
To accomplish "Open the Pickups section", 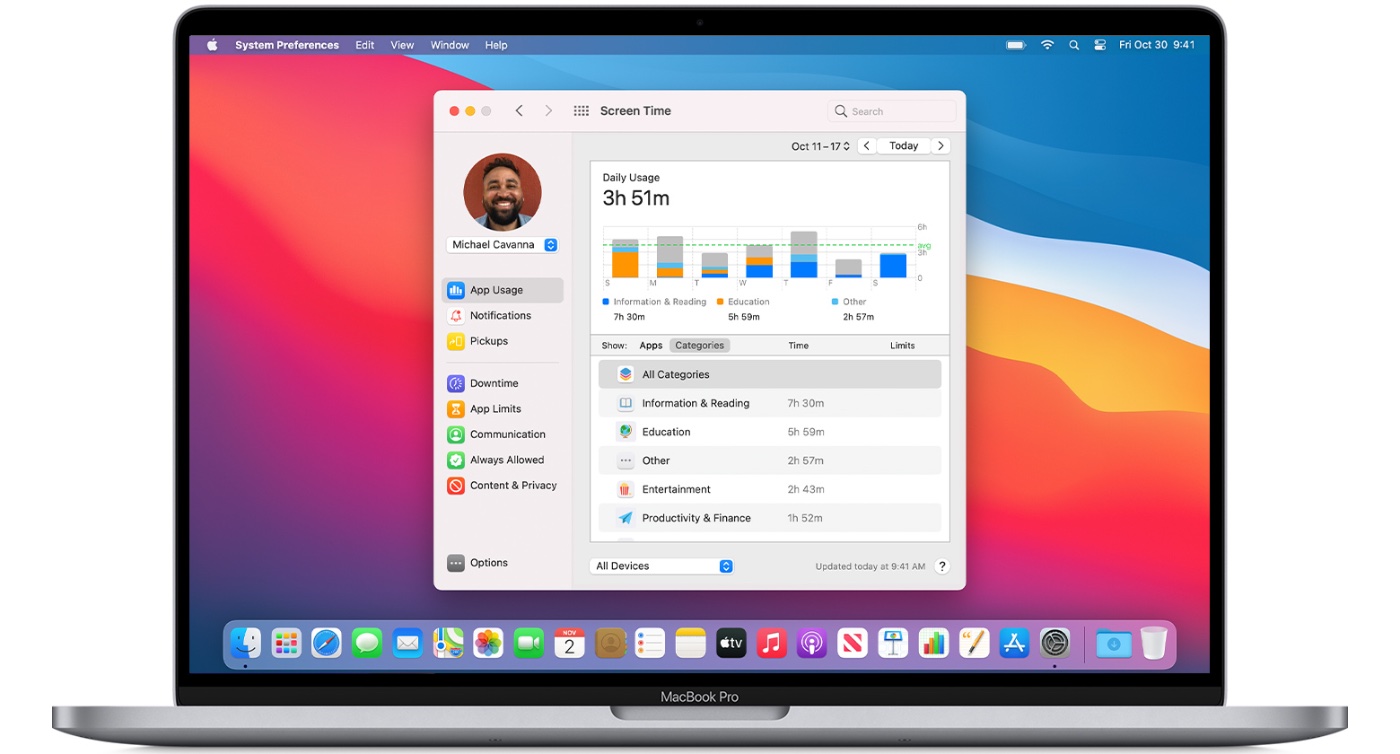I will (x=488, y=340).
